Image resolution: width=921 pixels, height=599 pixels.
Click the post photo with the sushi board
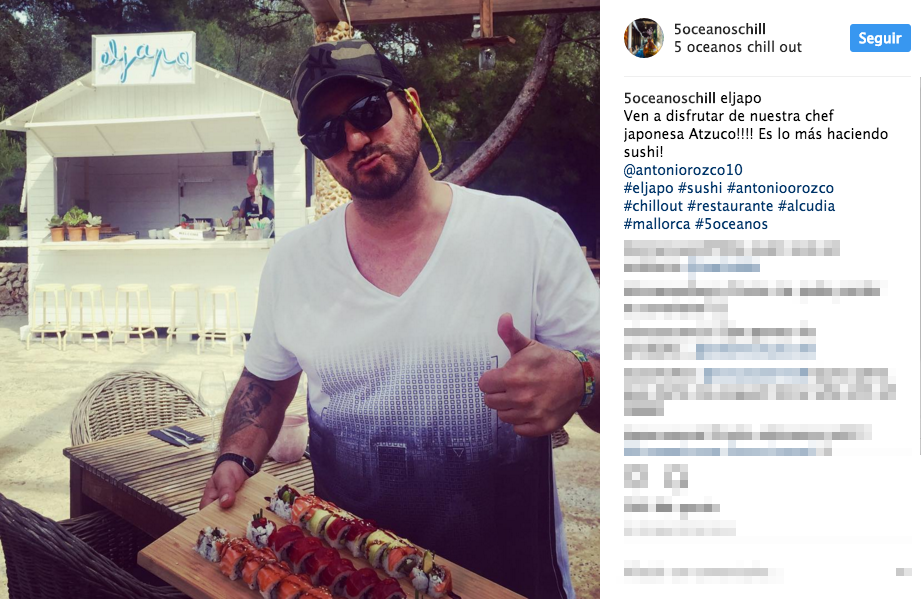click(300, 300)
